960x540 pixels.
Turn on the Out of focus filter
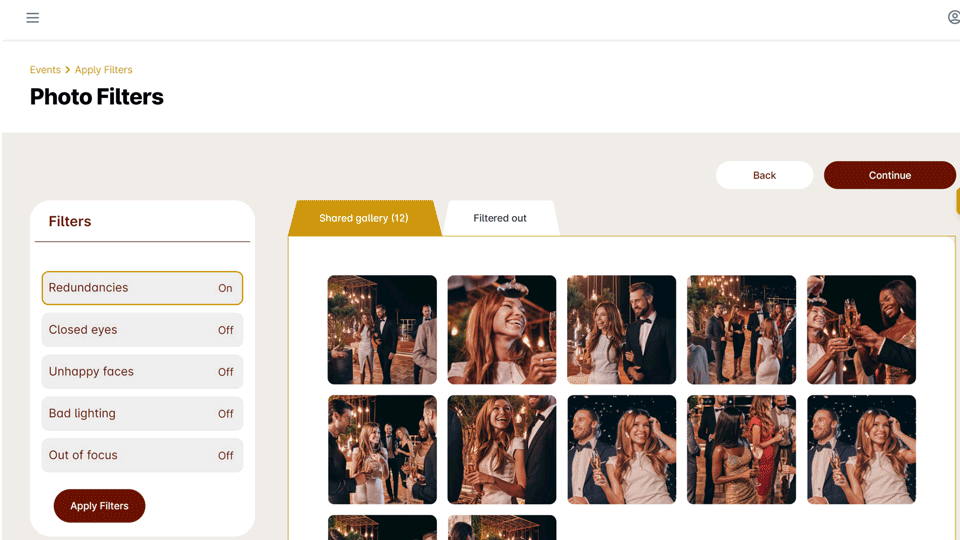click(x=142, y=455)
